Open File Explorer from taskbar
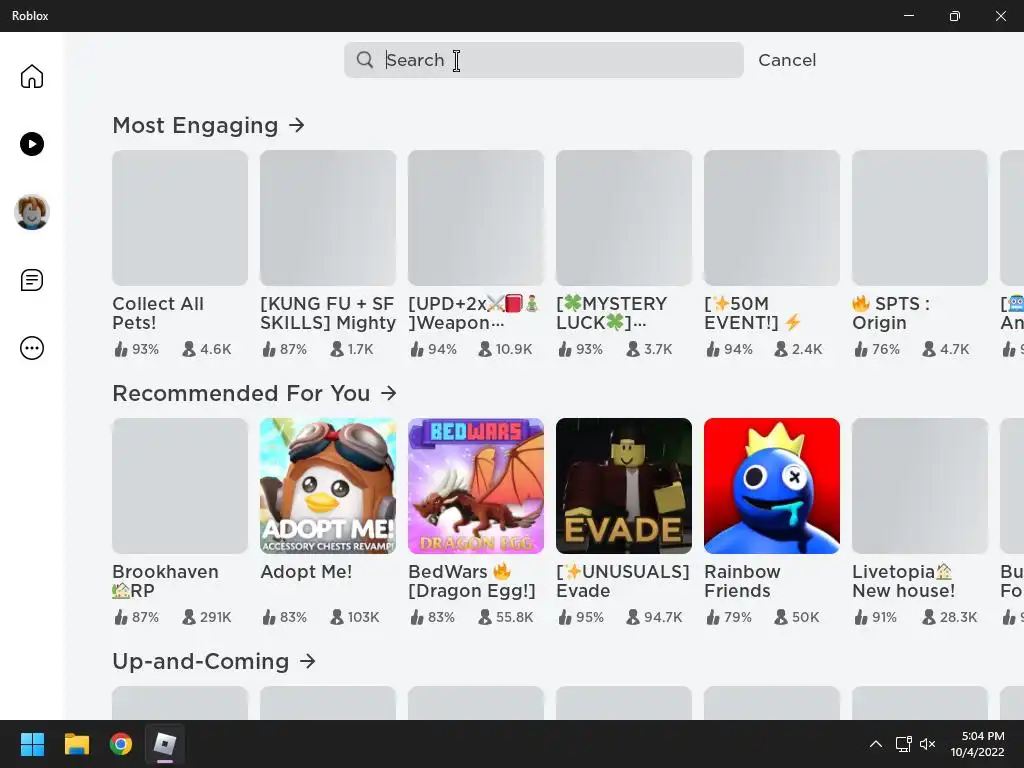 click(x=76, y=744)
